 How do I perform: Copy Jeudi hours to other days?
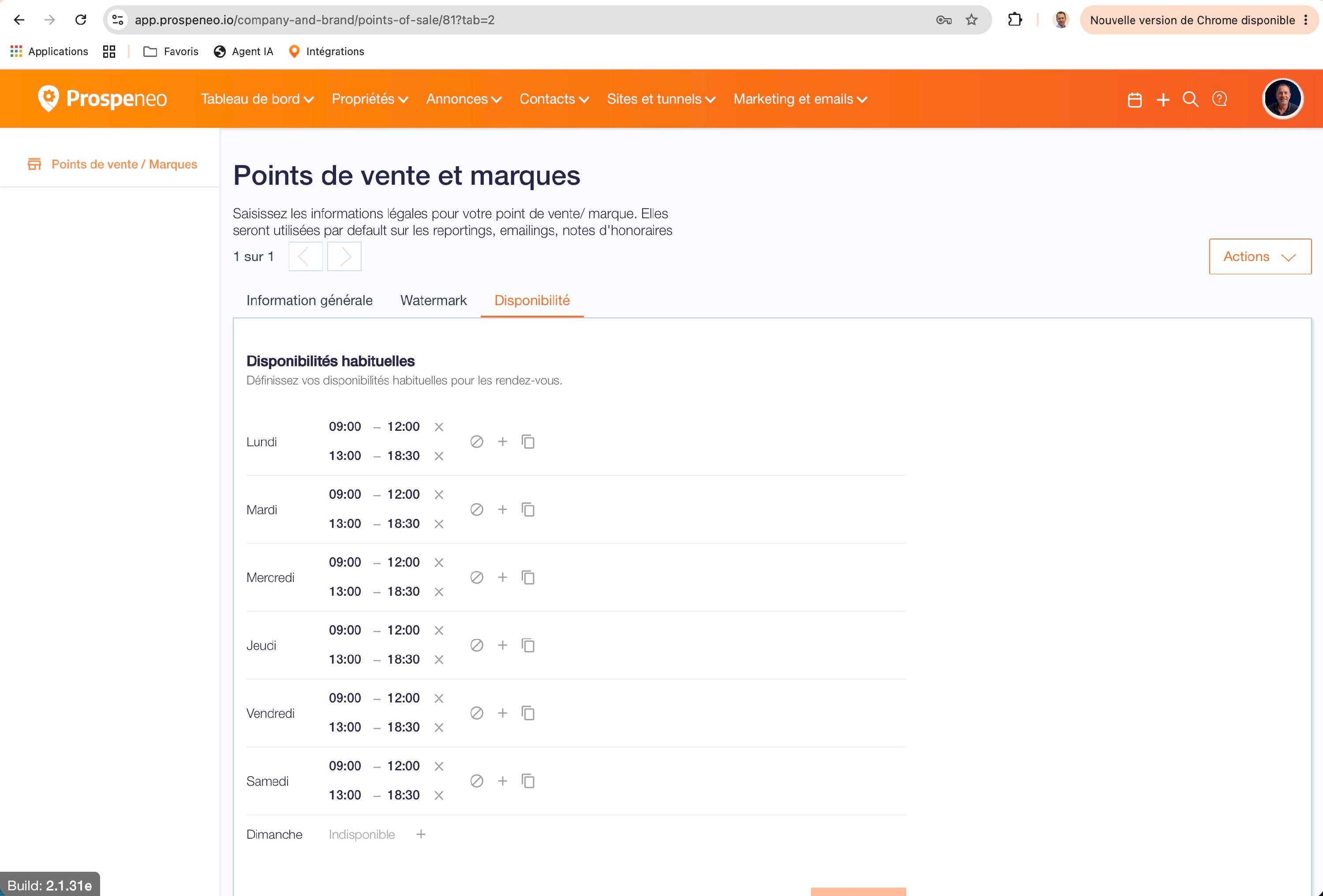point(528,645)
